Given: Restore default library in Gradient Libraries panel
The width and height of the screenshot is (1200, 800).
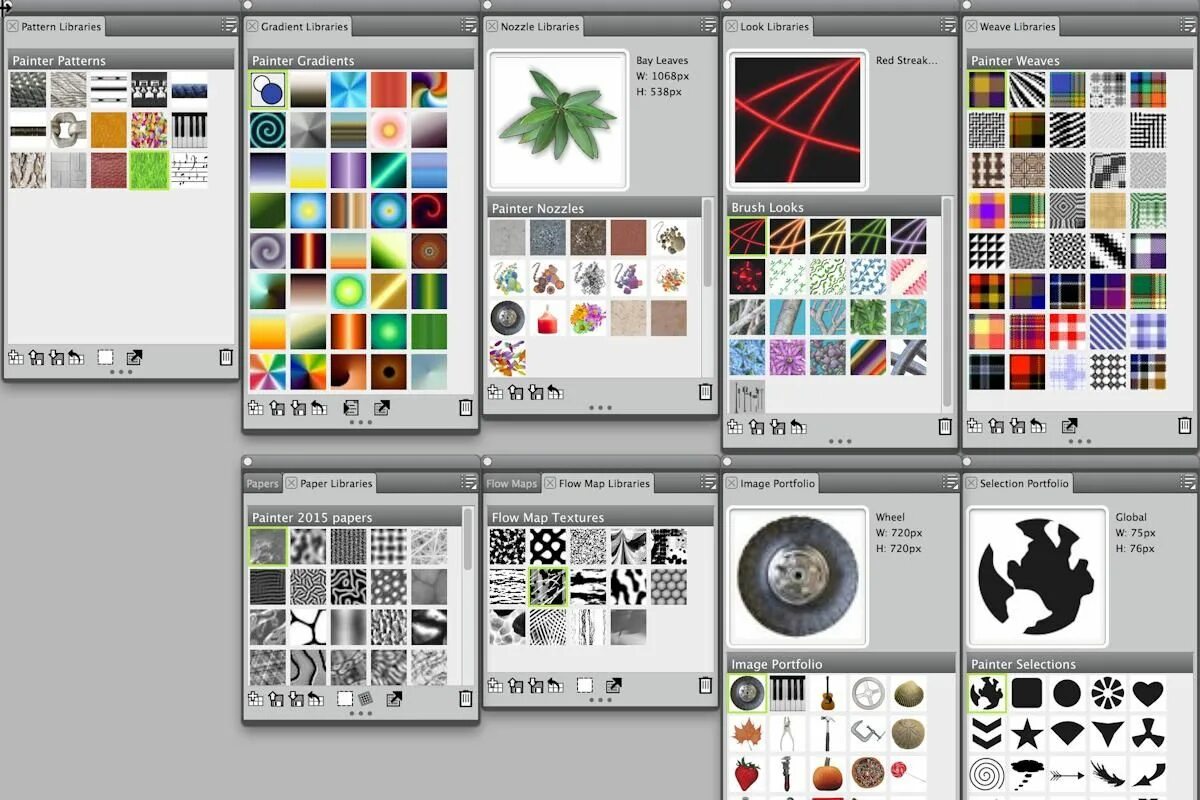Looking at the screenshot, I should 318,407.
